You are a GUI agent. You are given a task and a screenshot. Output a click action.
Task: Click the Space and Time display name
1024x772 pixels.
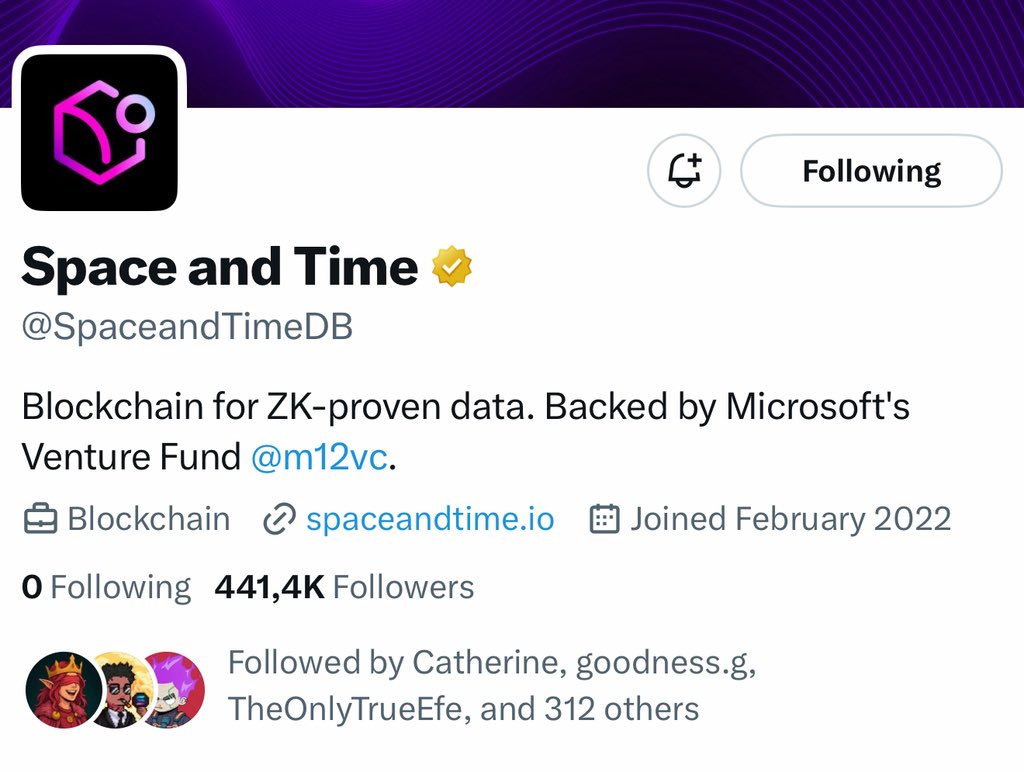[x=219, y=266]
